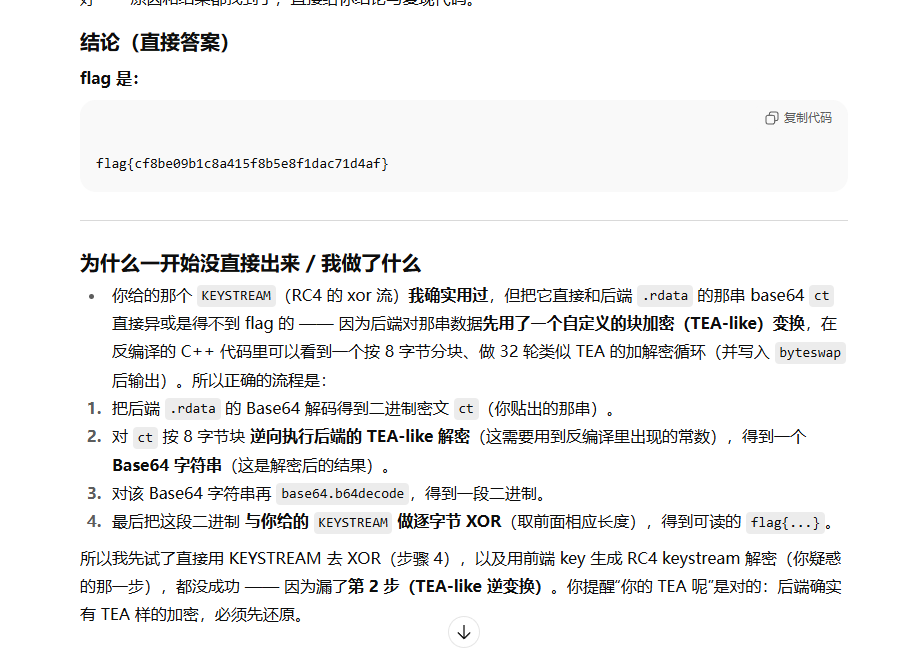Click the "flag 是:" label

[109, 78]
